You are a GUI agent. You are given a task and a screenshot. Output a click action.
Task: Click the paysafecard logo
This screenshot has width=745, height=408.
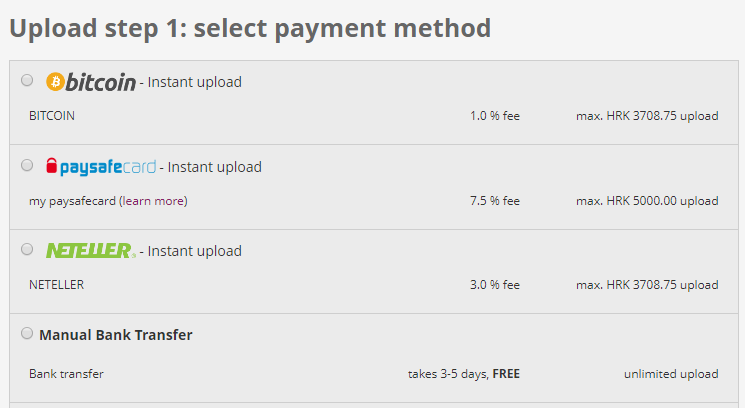(x=101, y=167)
